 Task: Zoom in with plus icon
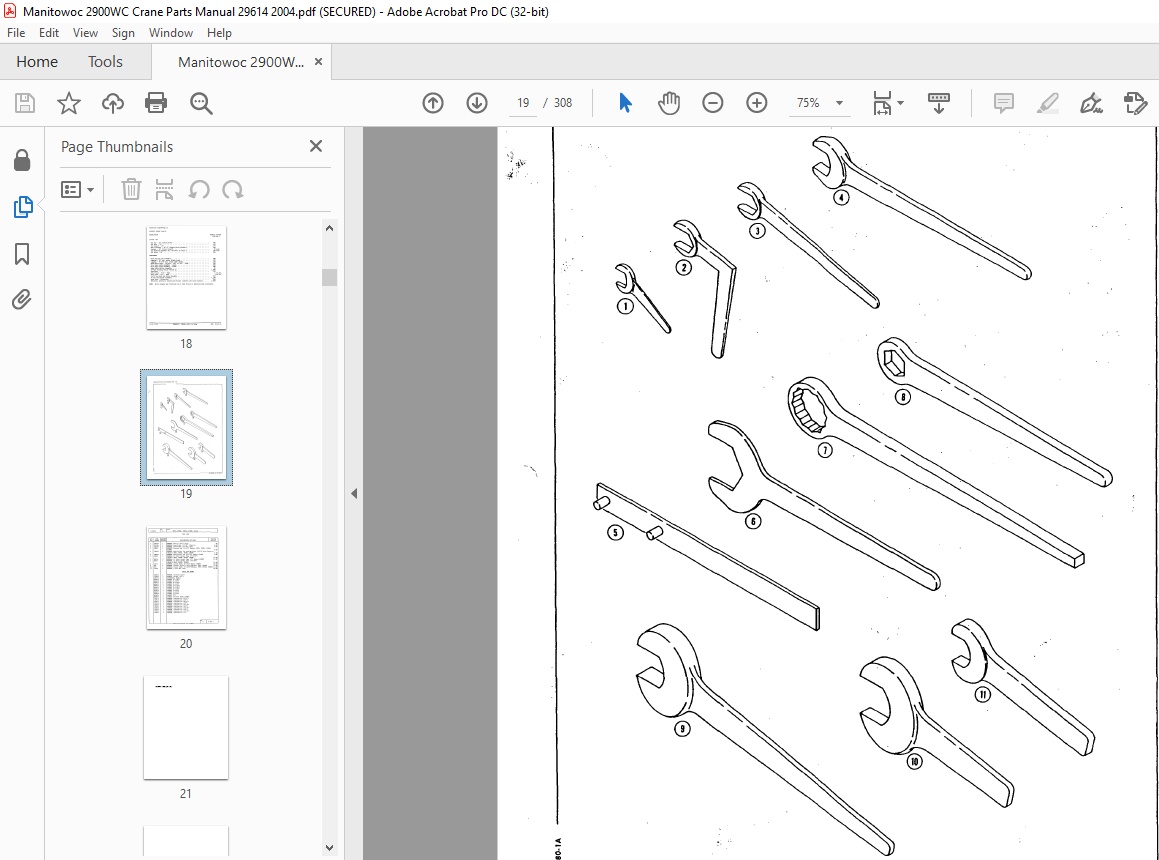757,103
